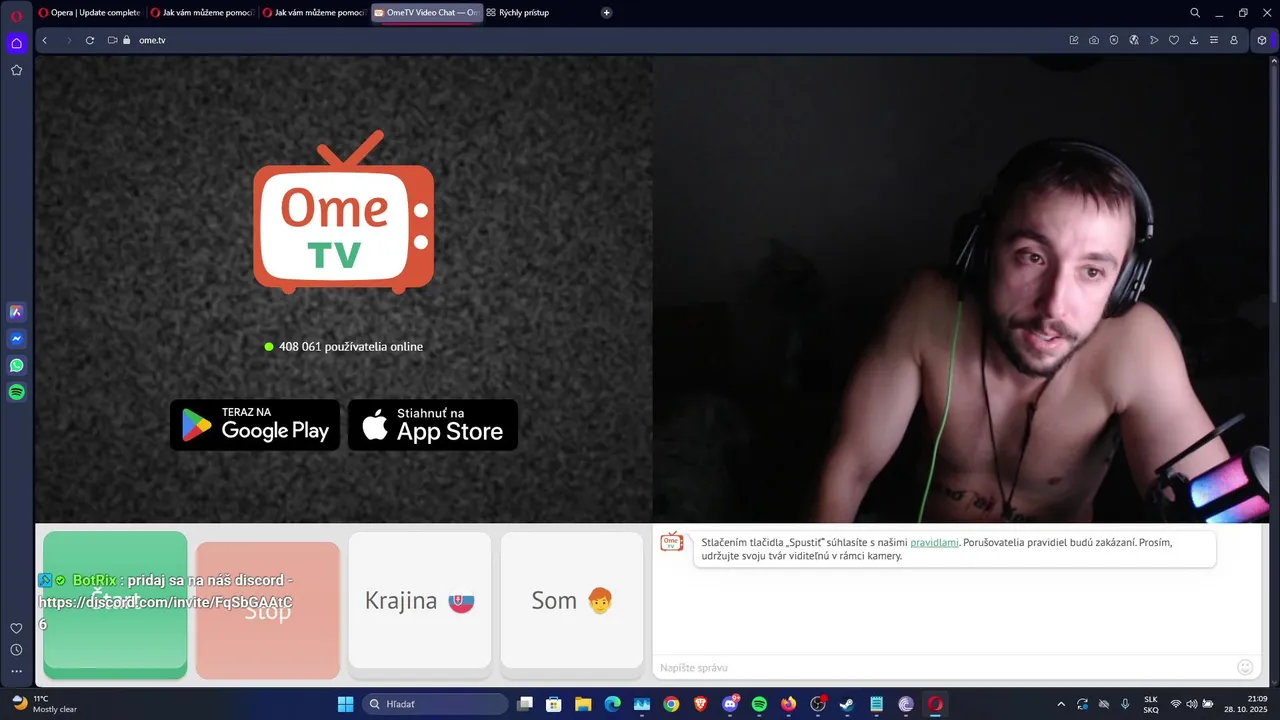Open File Explorer from the taskbar

coord(582,704)
